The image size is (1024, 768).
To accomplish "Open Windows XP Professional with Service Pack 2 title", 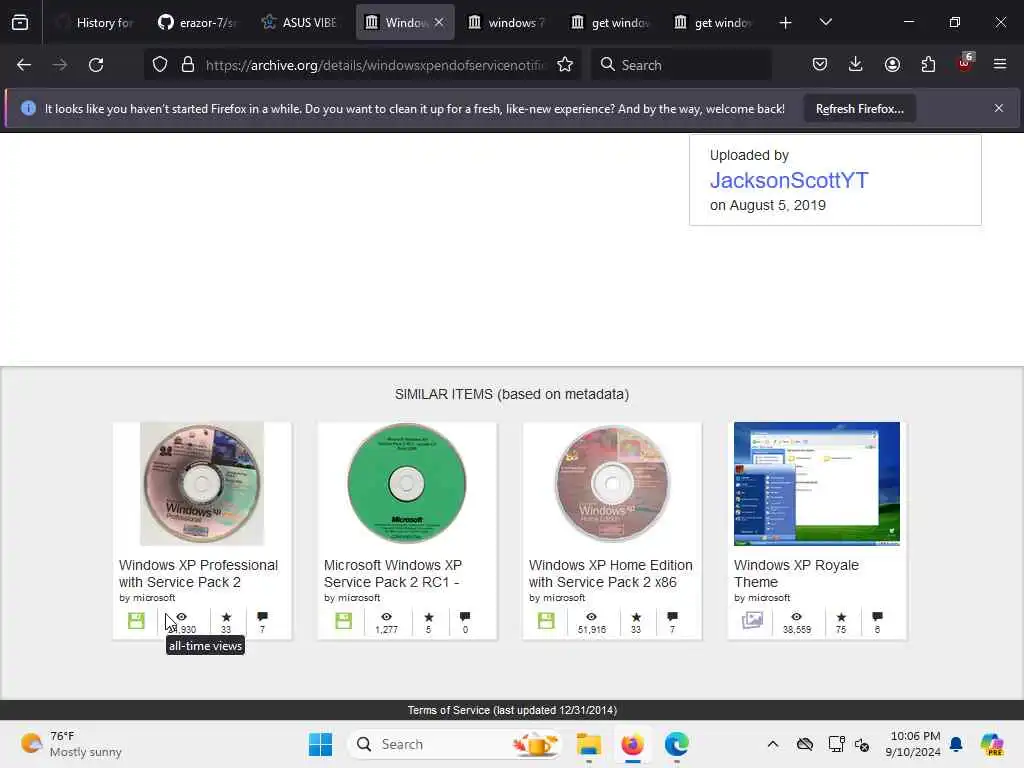I will click(198, 573).
